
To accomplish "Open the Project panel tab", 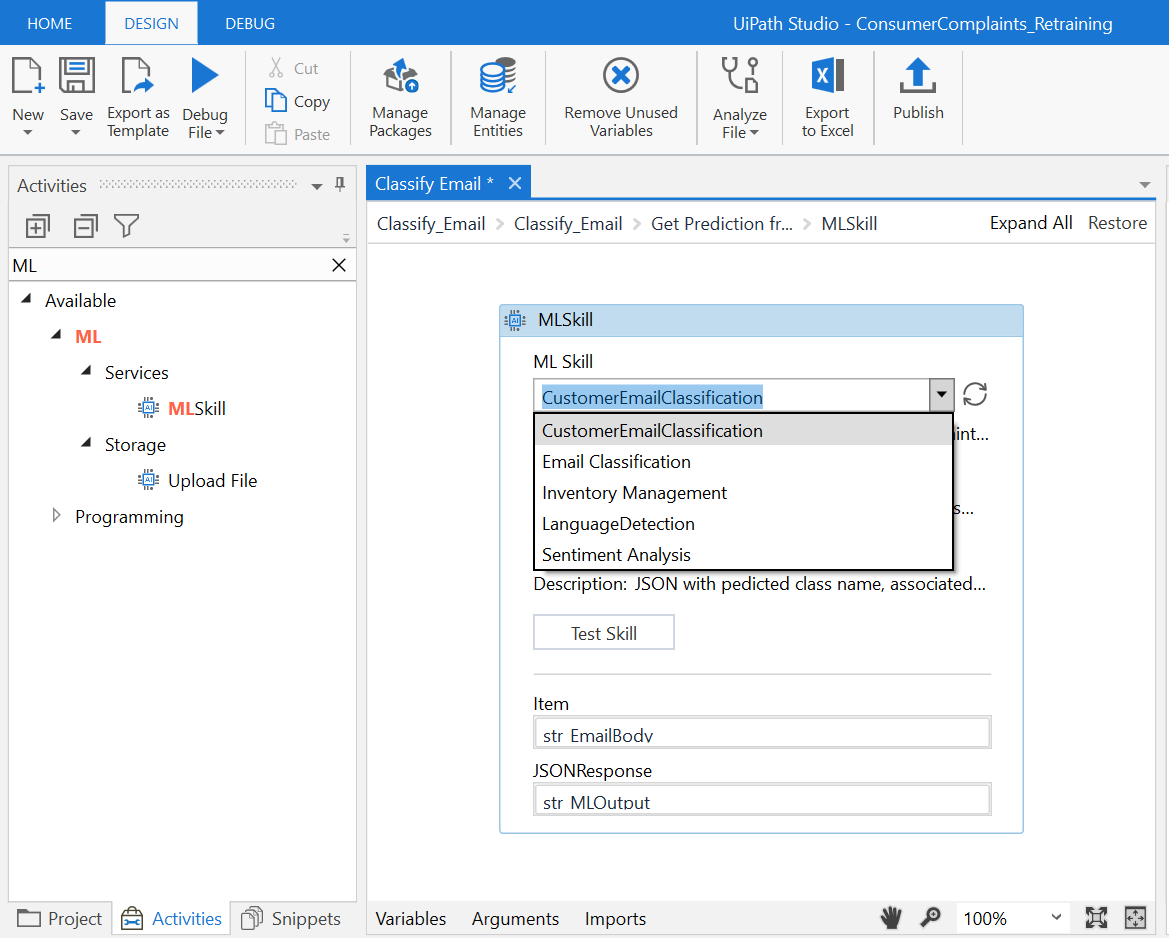I will coord(60,919).
